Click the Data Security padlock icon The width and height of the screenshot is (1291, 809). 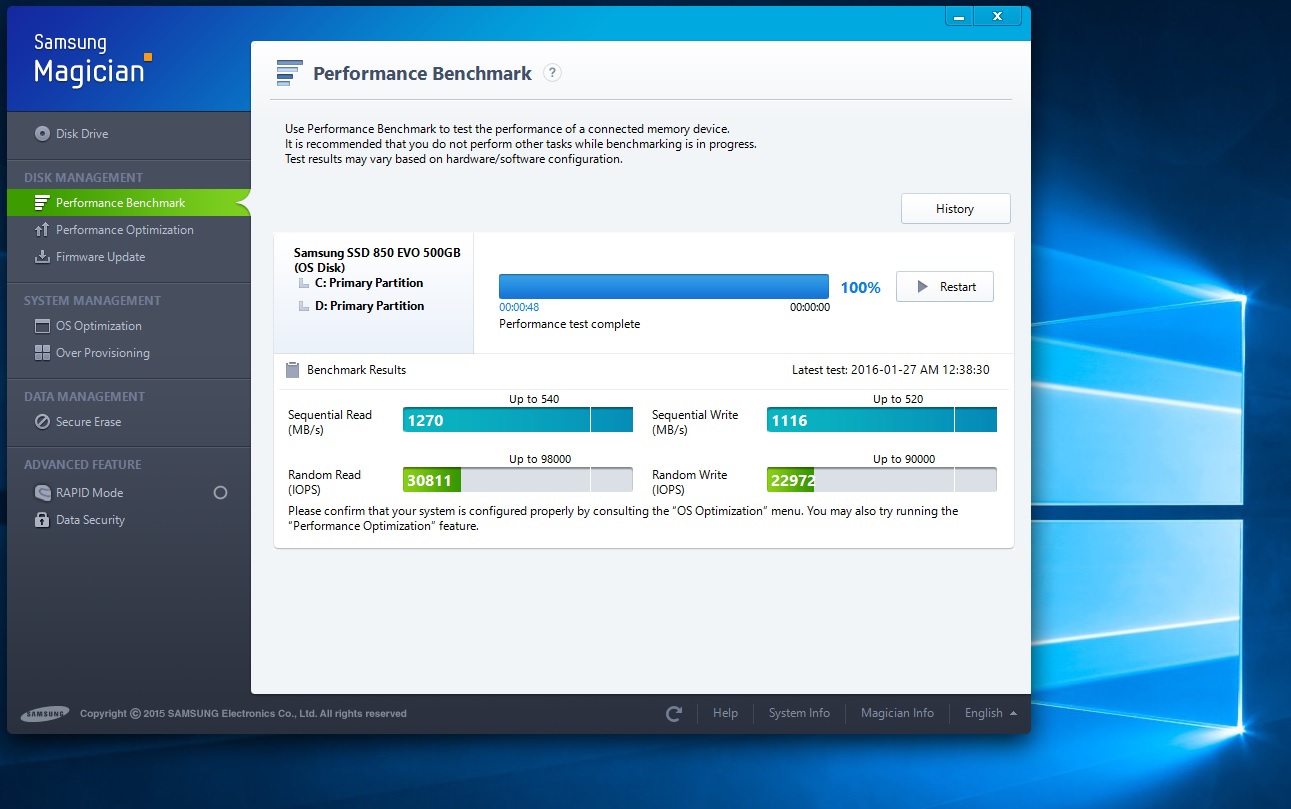[42, 520]
